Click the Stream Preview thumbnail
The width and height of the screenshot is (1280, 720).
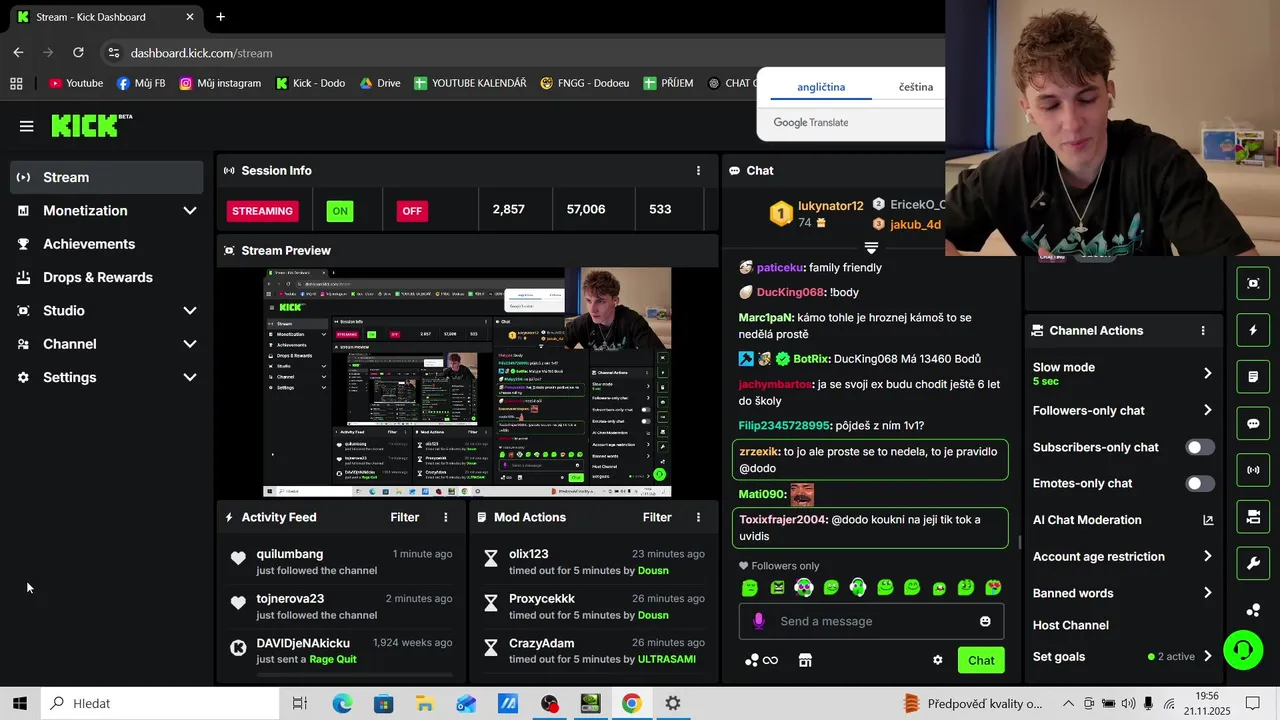(467, 382)
